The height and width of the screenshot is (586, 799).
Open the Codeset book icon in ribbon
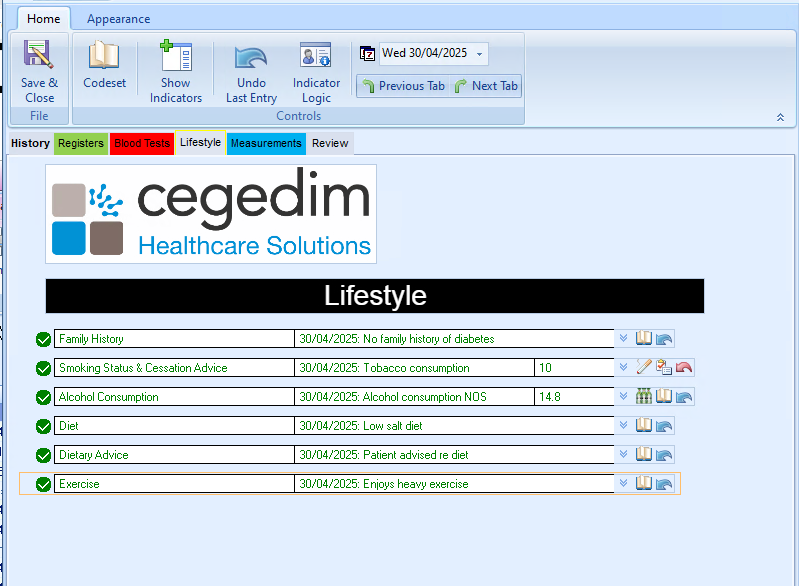click(104, 55)
